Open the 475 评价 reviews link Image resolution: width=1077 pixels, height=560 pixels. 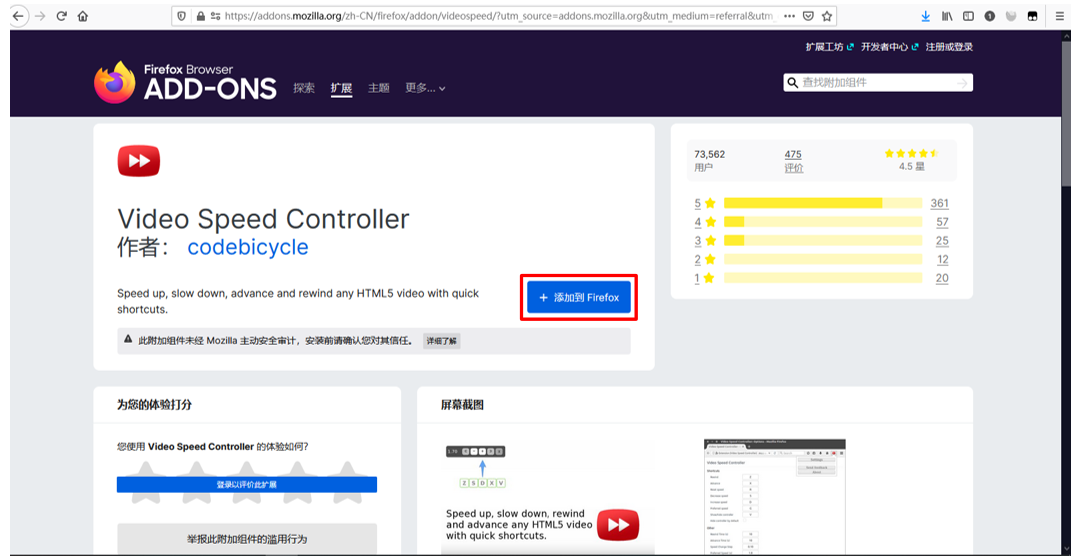pyautogui.click(x=793, y=161)
